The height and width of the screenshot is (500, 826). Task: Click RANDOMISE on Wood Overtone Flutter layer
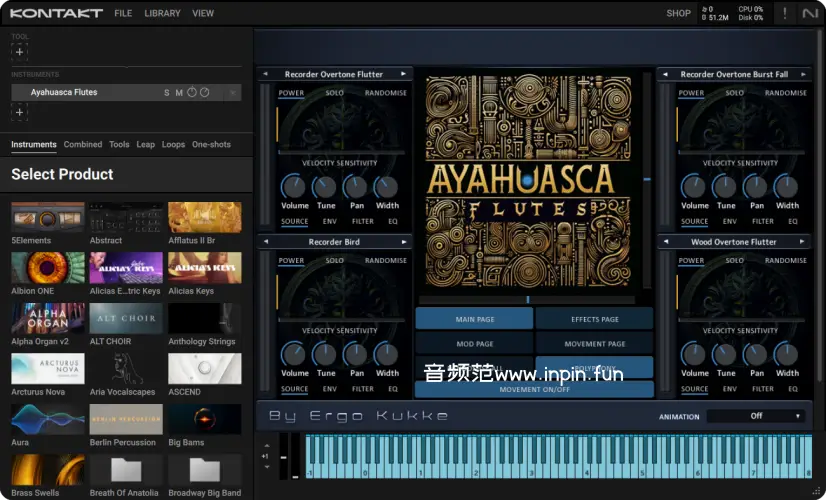tap(785, 261)
